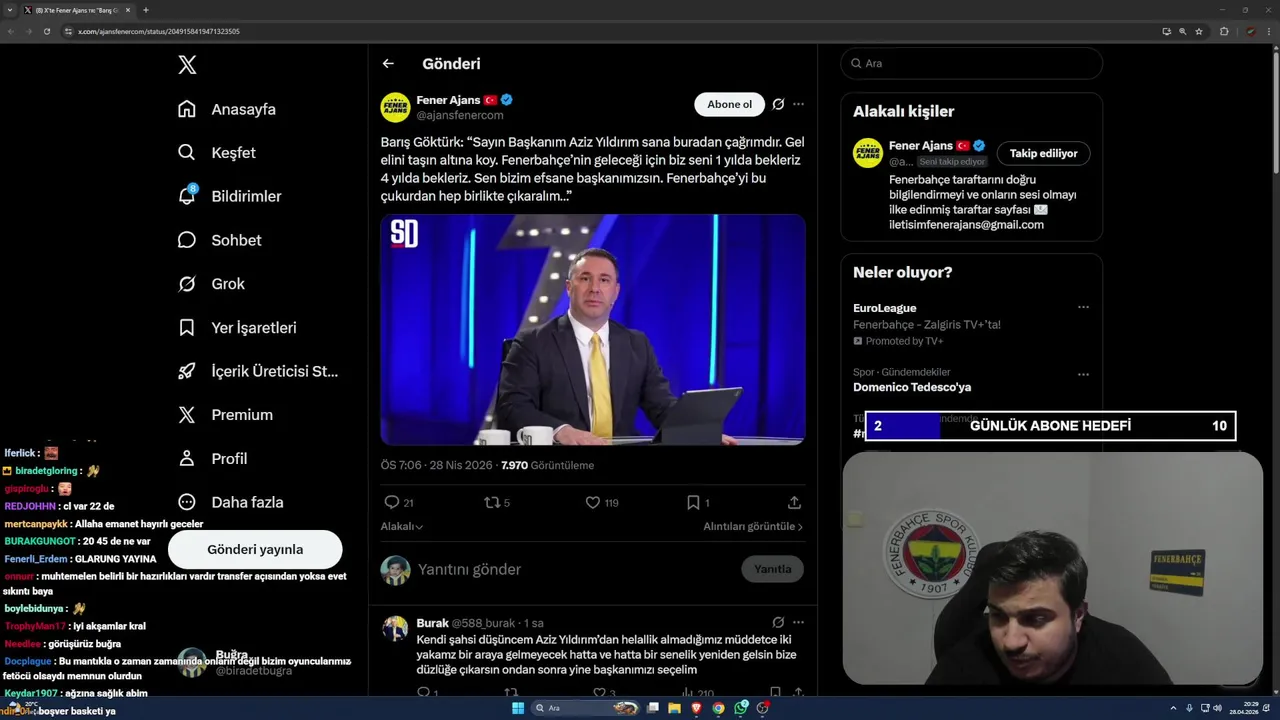Image resolution: width=1280 pixels, height=720 pixels.
Task: Open Keşfet explore page
Action: tap(216, 153)
